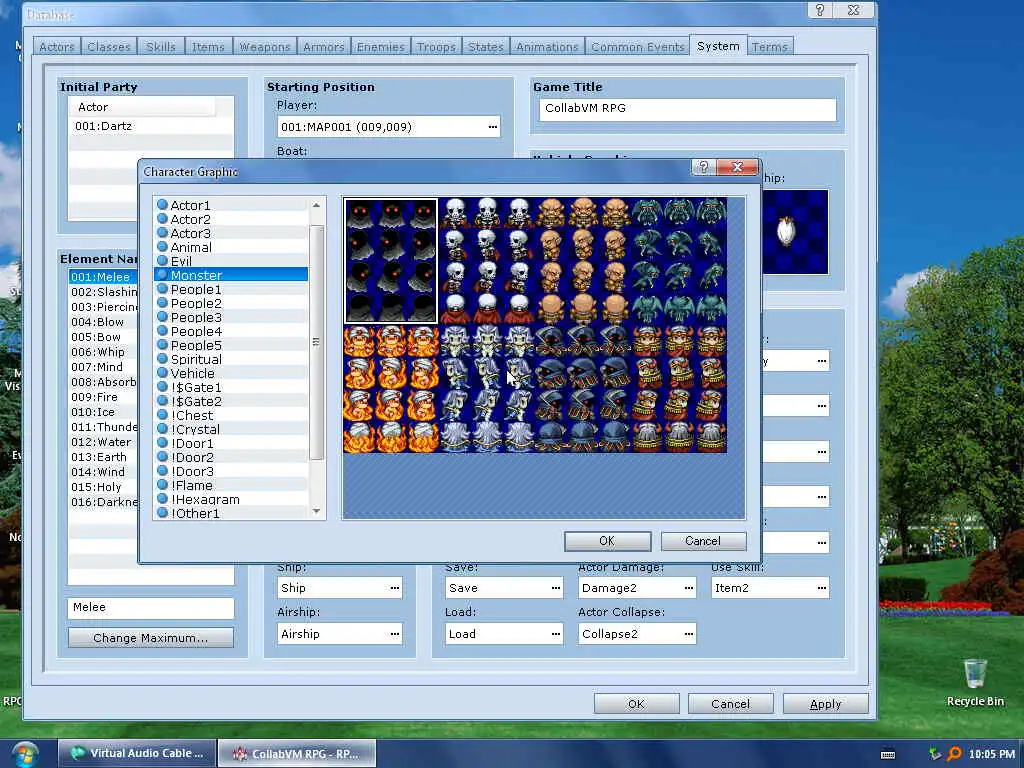Select the !Door1 graphic file

click(x=231, y=443)
